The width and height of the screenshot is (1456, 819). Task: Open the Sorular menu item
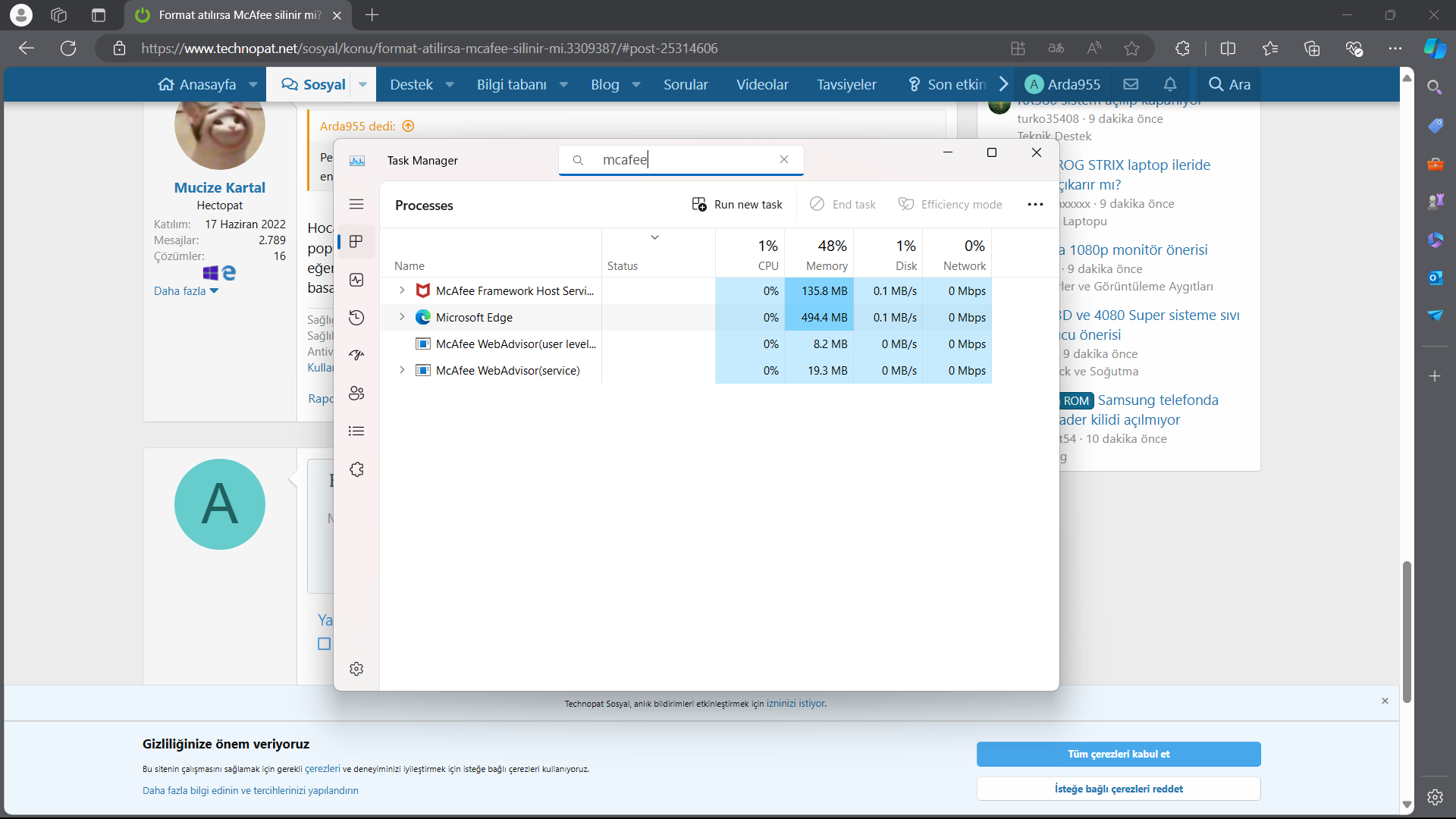685,85
